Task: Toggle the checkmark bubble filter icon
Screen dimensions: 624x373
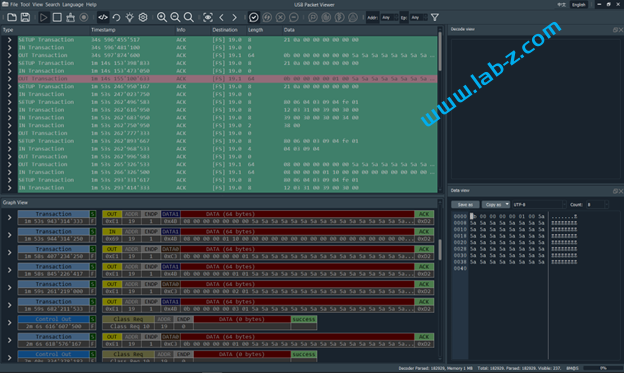Action: pyautogui.click(x=254, y=18)
